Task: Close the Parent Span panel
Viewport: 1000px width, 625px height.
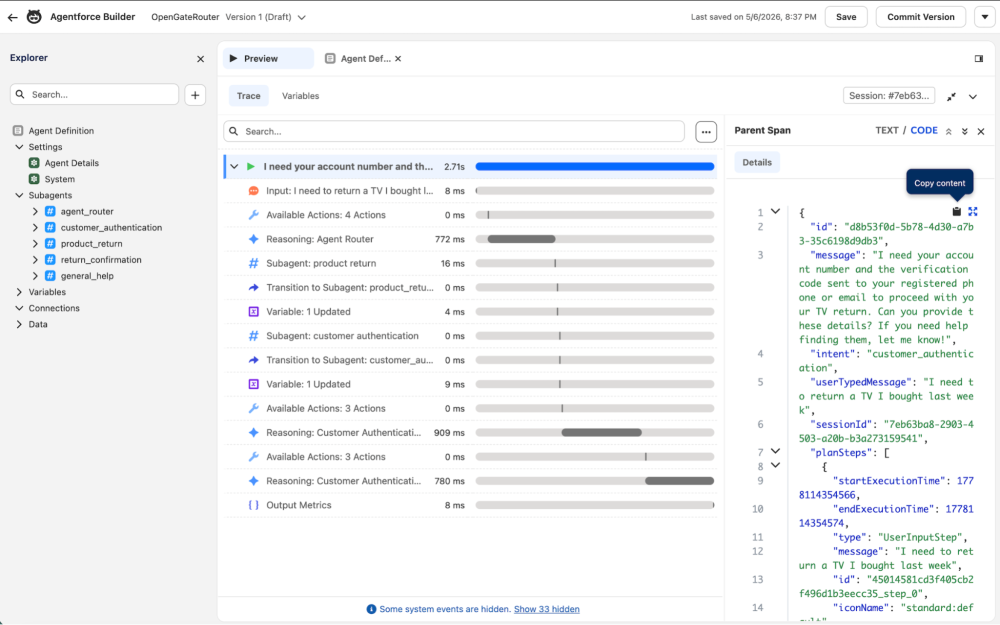Action: pos(981,131)
